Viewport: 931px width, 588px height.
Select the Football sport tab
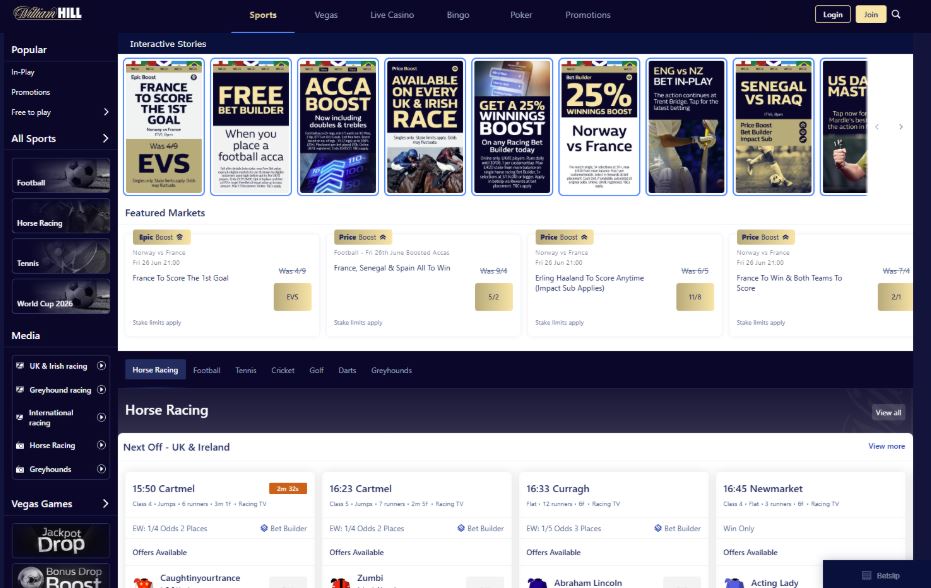pos(207,370)
